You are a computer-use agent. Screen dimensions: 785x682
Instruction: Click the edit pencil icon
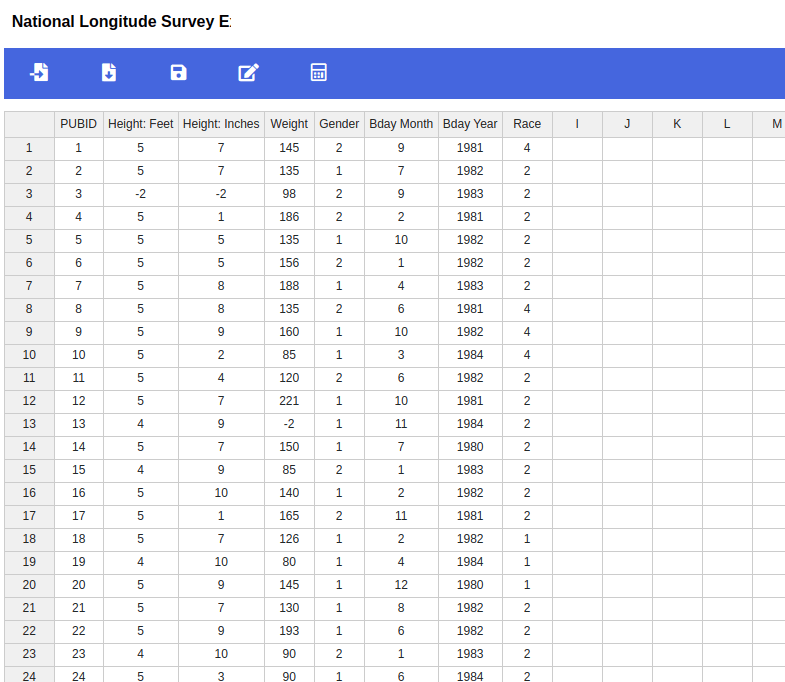[248, 72]
